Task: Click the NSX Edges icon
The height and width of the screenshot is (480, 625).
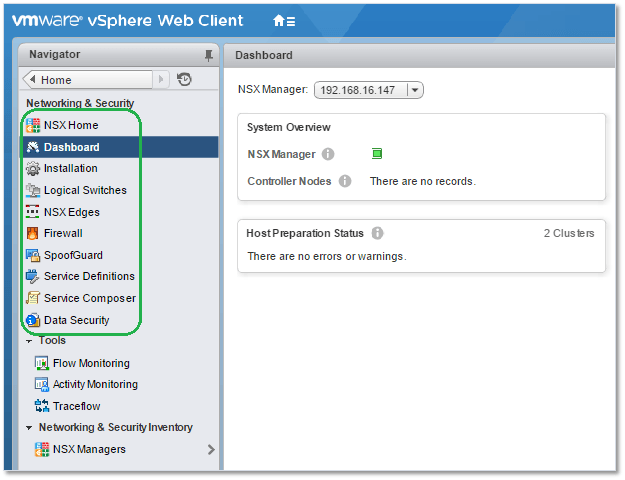Action: tap(33, 212)
